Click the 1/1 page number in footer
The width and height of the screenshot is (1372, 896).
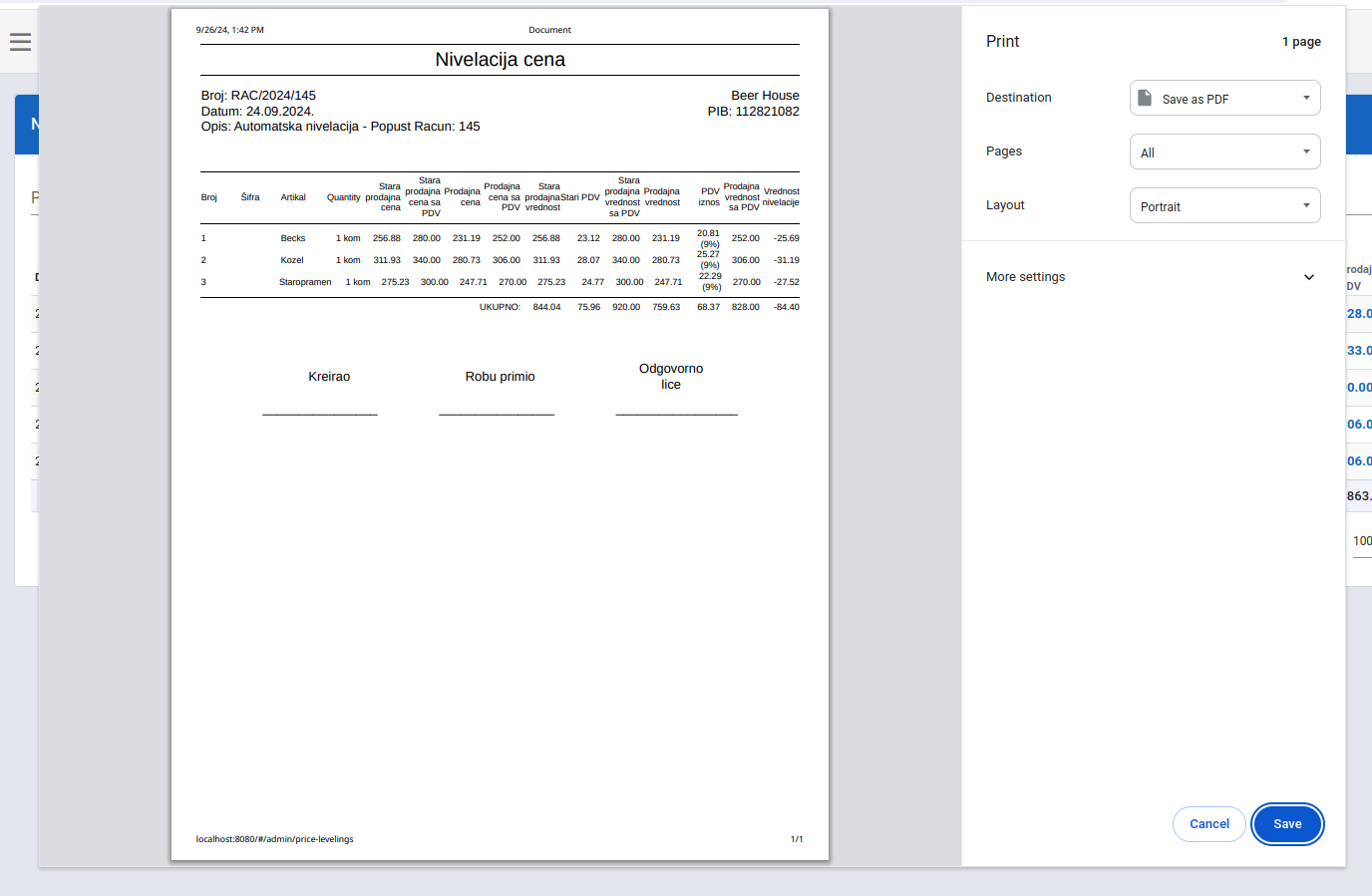click(x=797, y=839)
